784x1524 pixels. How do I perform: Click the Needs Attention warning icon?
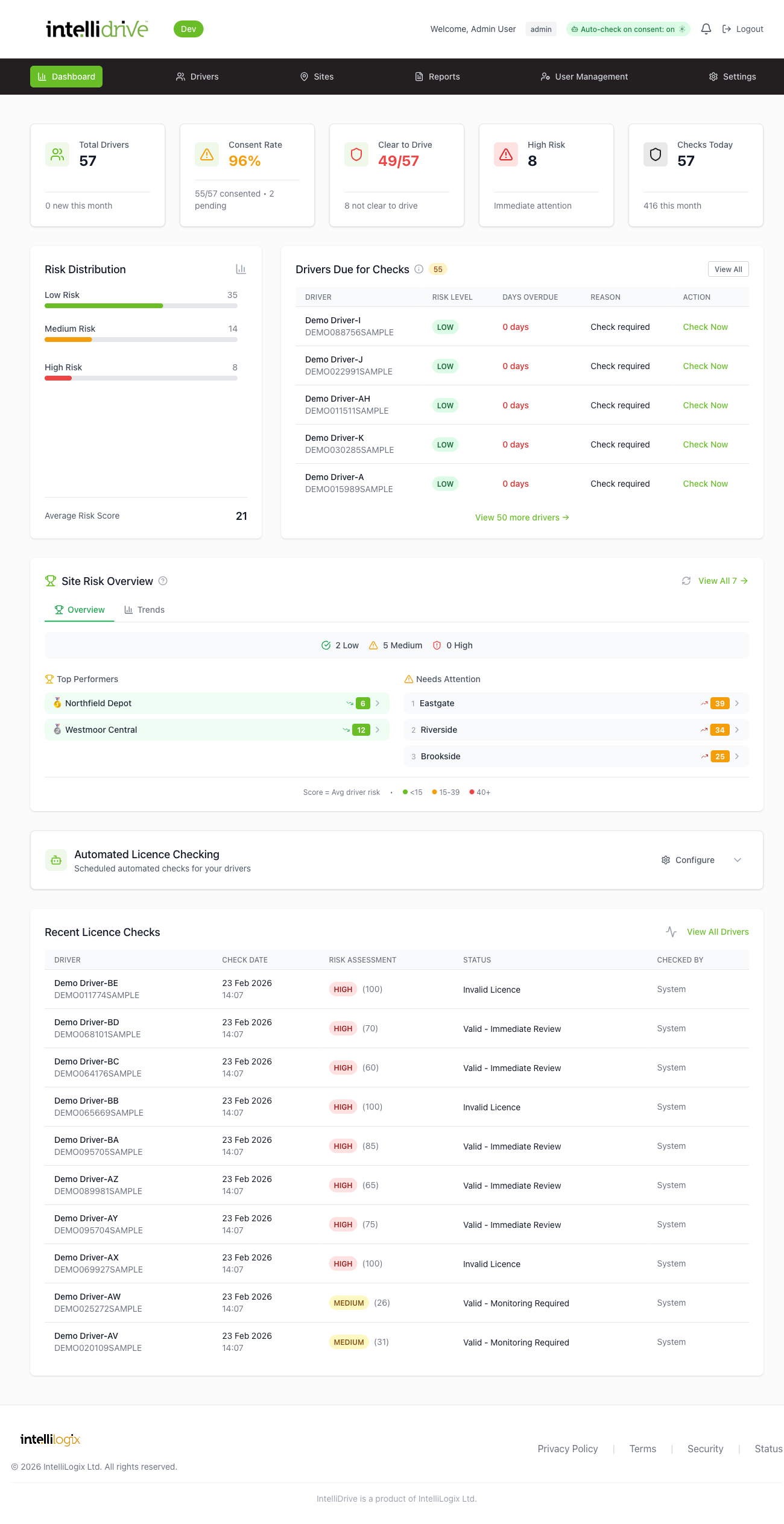[409, 679]
